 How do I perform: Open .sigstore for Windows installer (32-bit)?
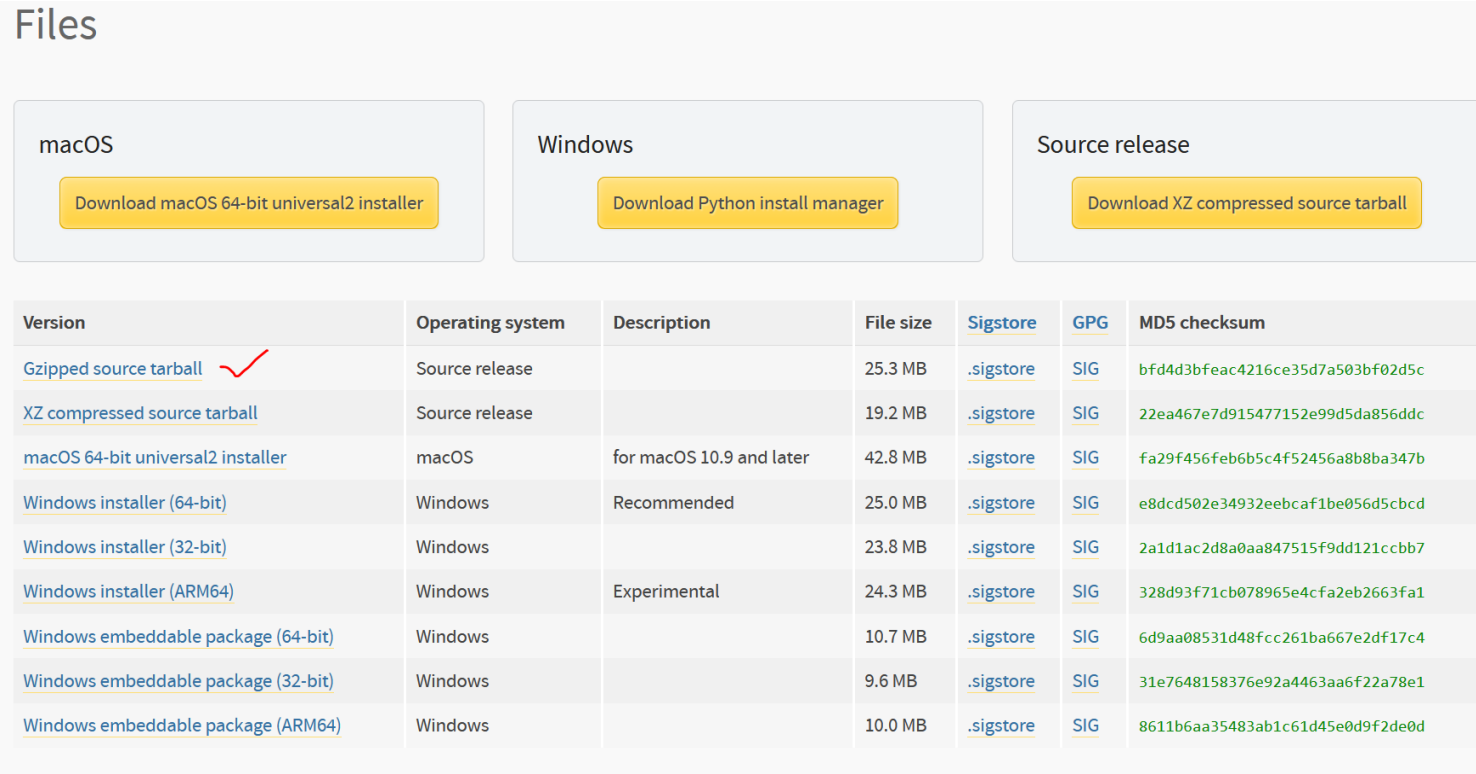(1001, 547)
